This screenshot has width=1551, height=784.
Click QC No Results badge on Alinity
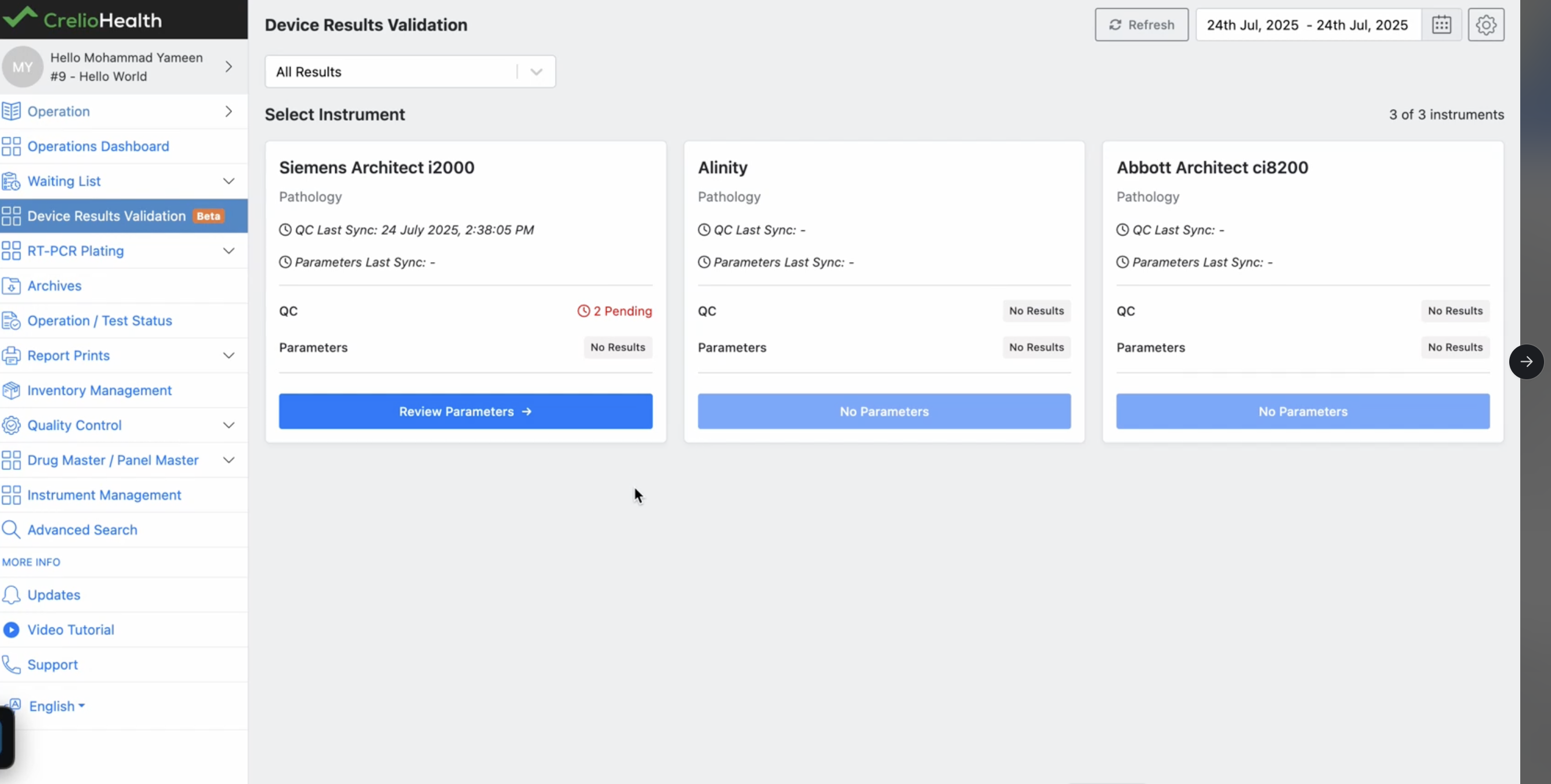(x=1036, y=311)
